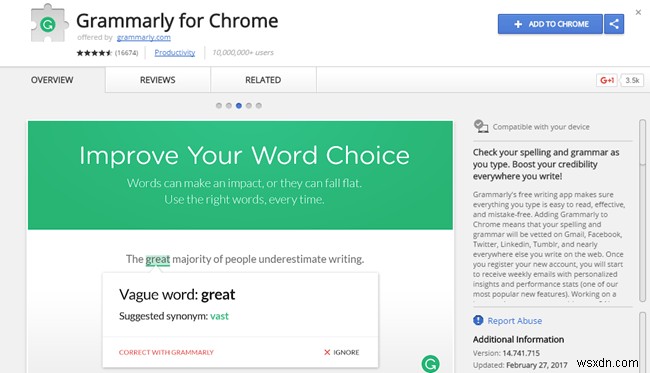Click the compatible-with-device icon
The width and height of the screenshot is (650, 373).
(x=481, y=126)
